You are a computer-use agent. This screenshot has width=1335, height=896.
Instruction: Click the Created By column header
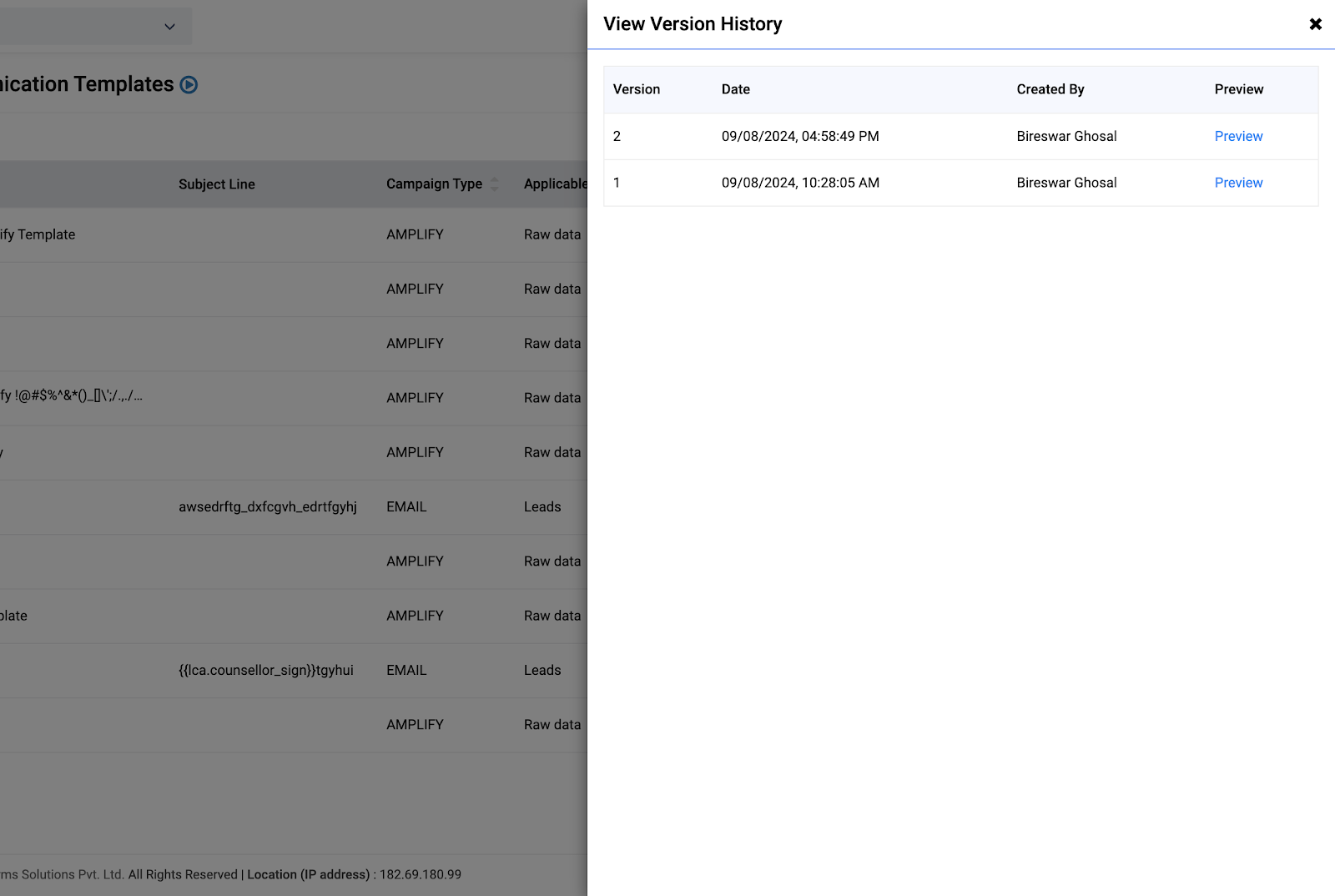1050,89
